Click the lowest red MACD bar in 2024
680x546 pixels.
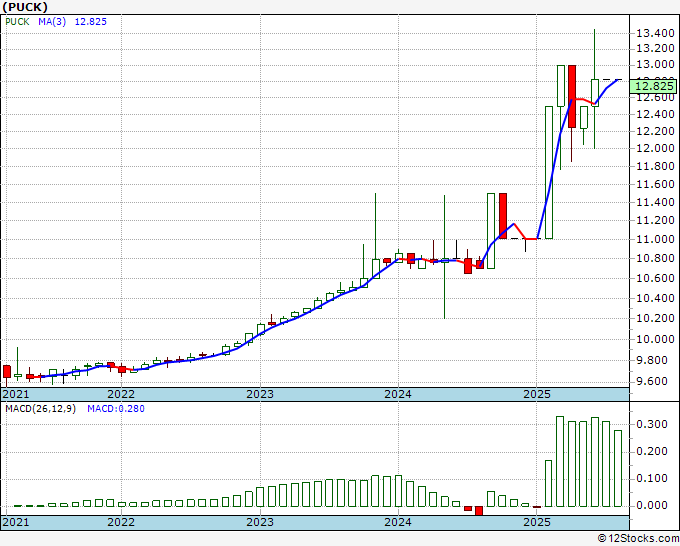[479, 510]
